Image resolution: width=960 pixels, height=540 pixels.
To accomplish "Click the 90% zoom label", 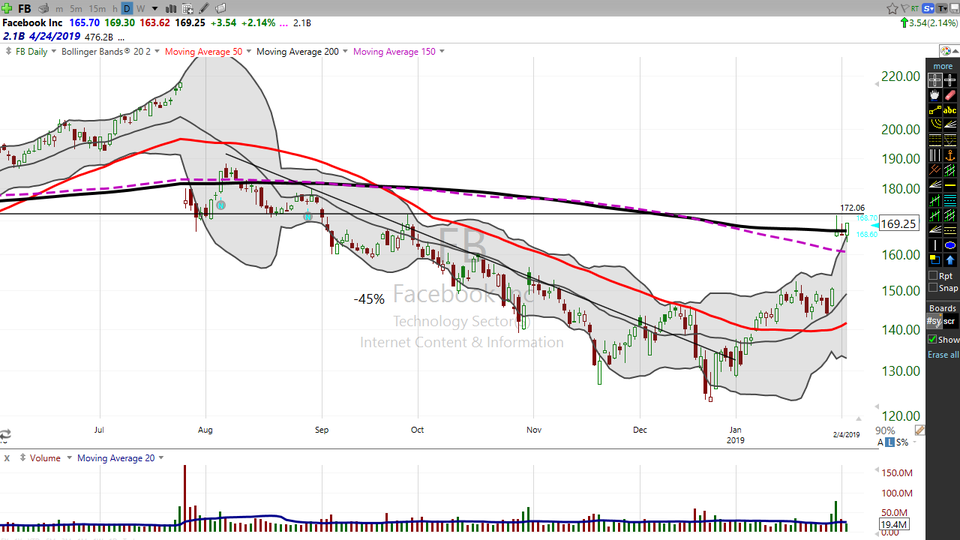I will 885,430.
